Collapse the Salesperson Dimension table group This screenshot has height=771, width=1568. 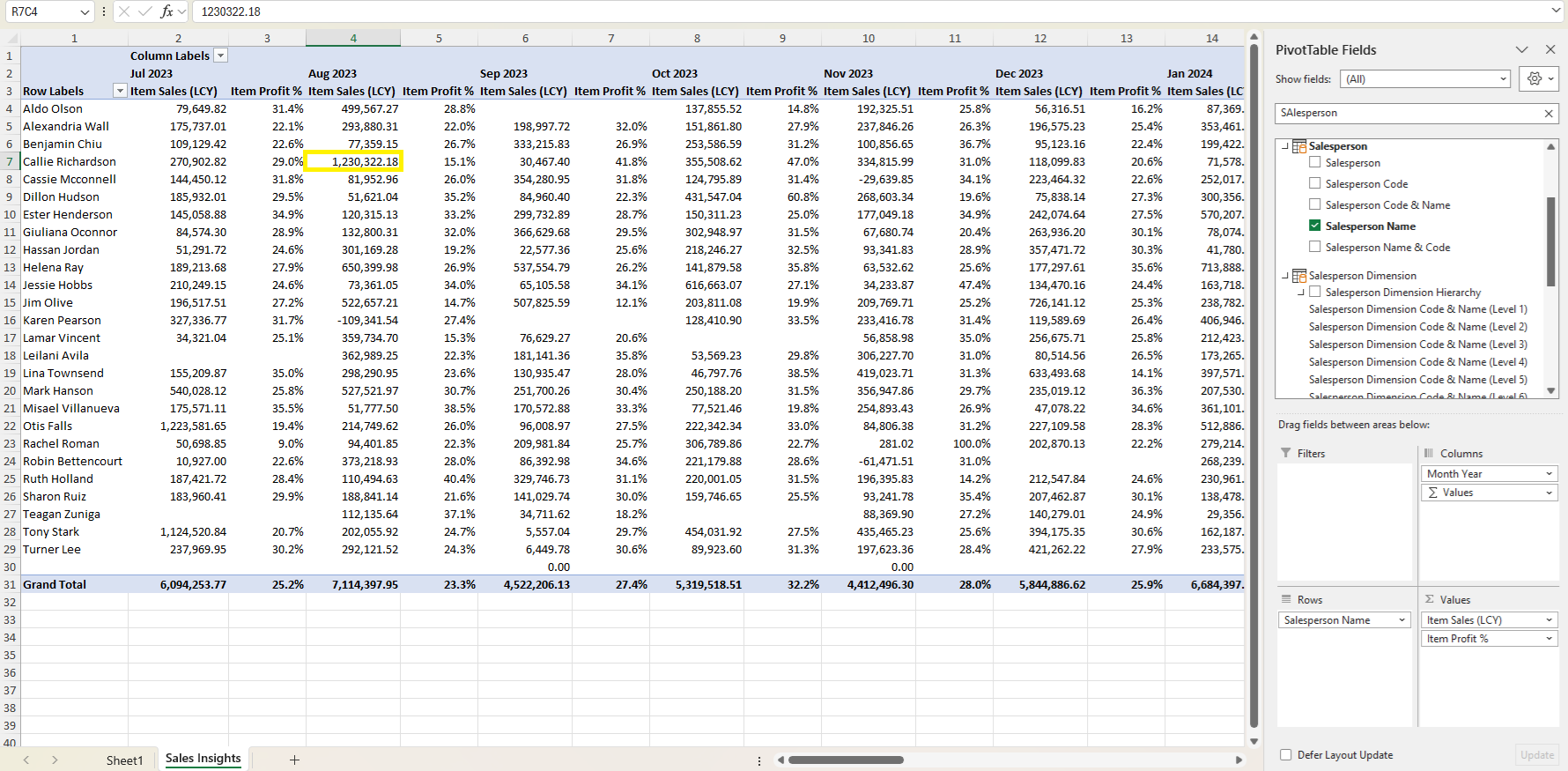click(x=1285, y=276)
